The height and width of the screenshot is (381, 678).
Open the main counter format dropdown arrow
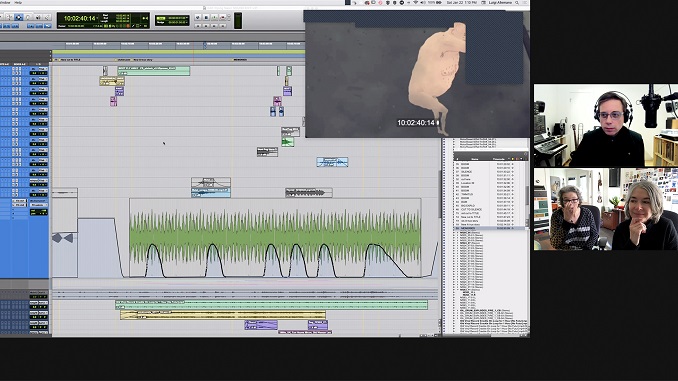97,18
